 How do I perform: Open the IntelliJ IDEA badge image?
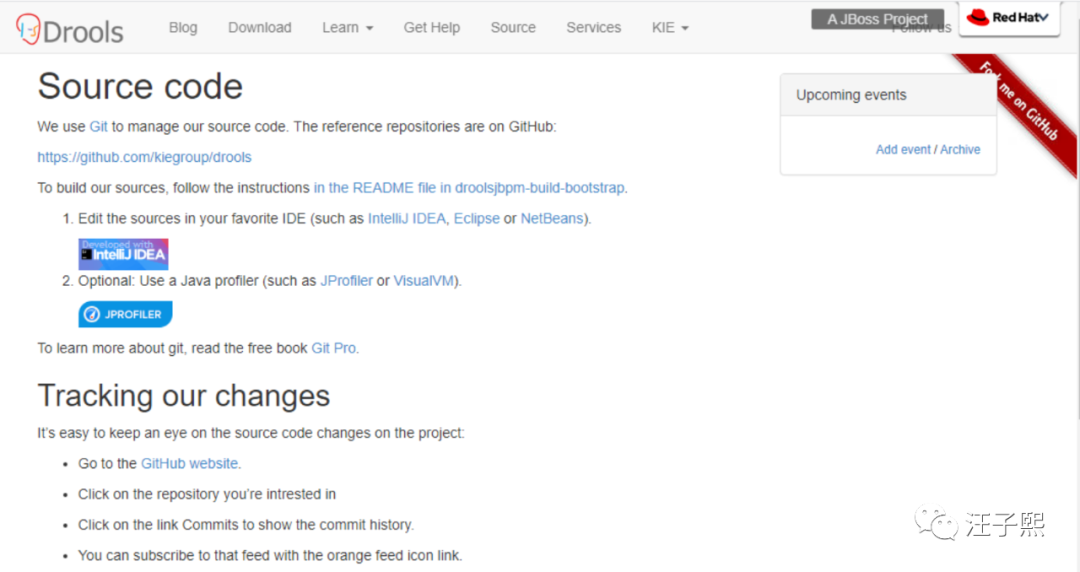[123, 254]
